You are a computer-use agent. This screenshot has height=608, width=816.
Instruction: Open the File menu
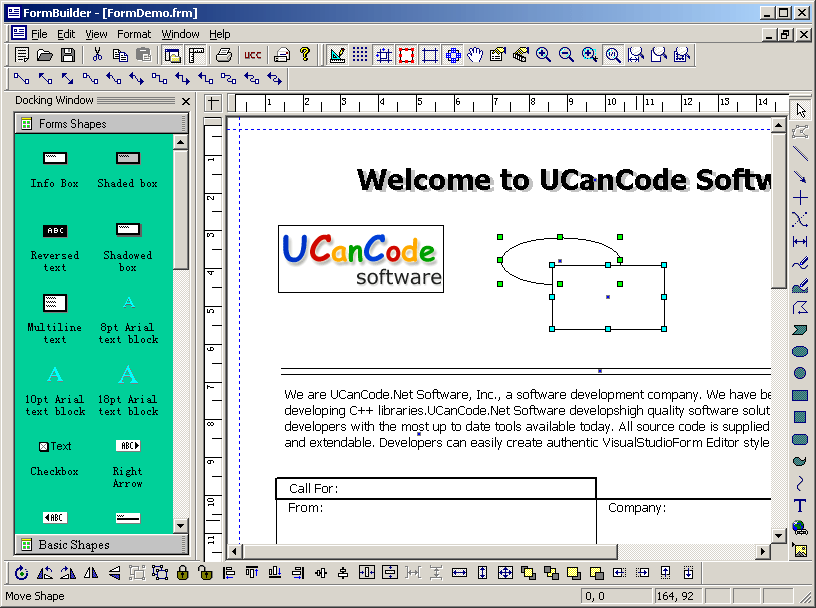click(x=39, y=34)
